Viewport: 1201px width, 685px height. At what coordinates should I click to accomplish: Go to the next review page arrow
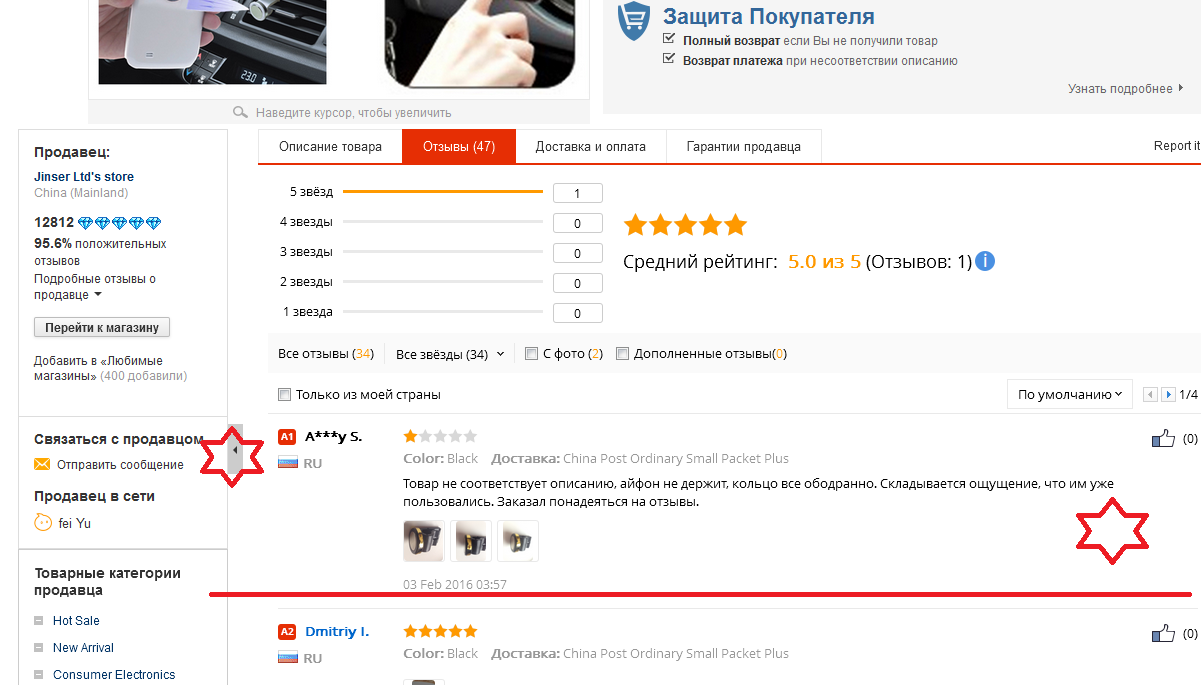tap(1168, 395)
